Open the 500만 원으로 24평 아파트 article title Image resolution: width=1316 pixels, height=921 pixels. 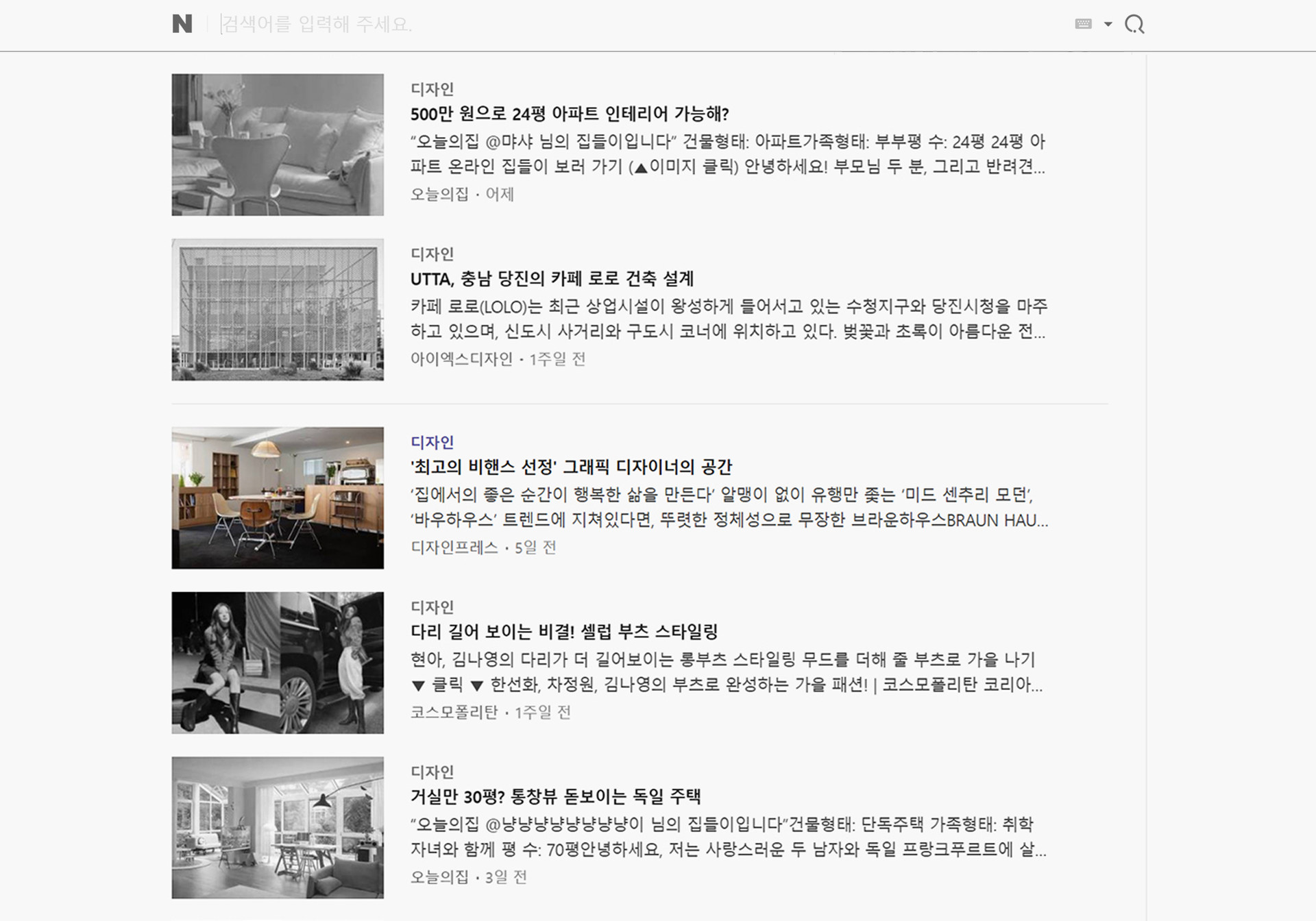570,114
